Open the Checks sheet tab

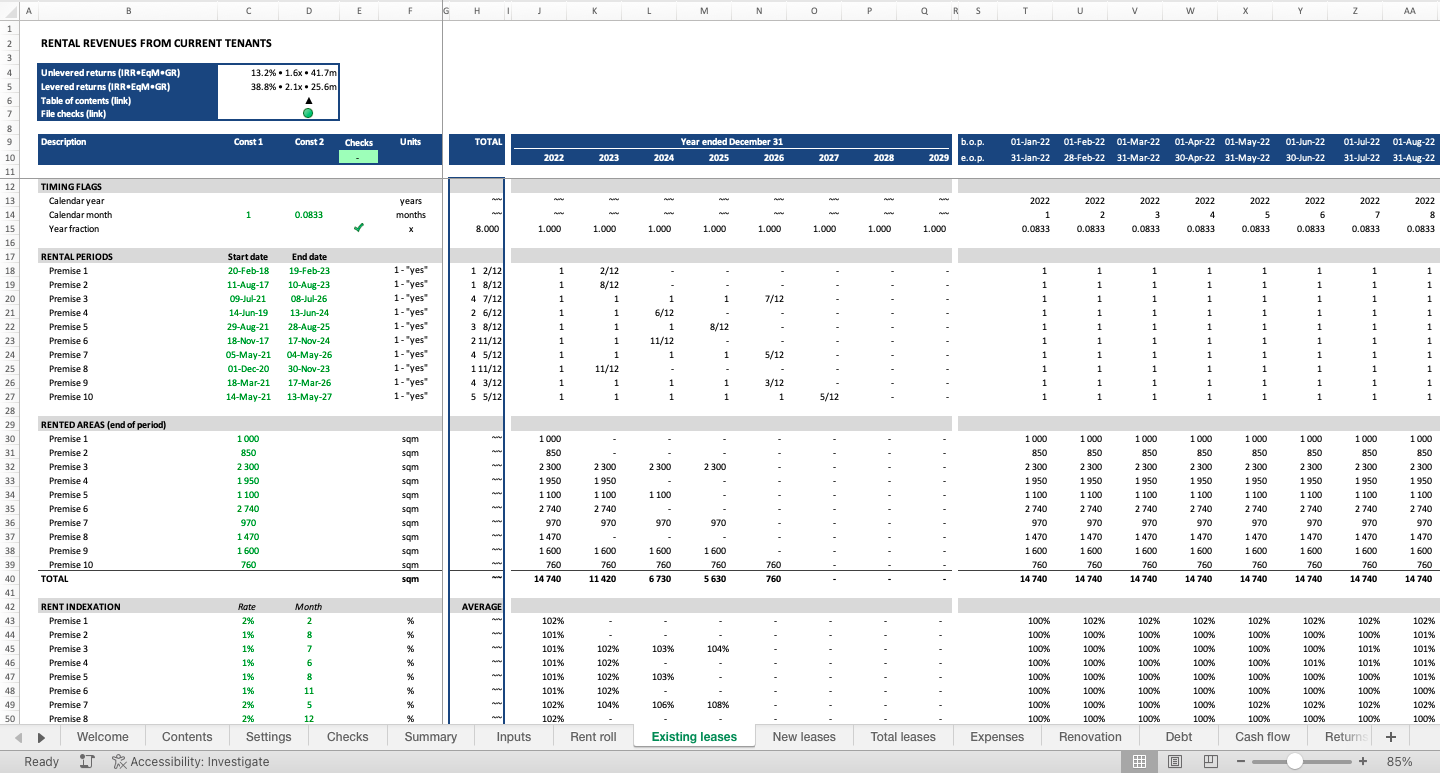tap(347, 737)
